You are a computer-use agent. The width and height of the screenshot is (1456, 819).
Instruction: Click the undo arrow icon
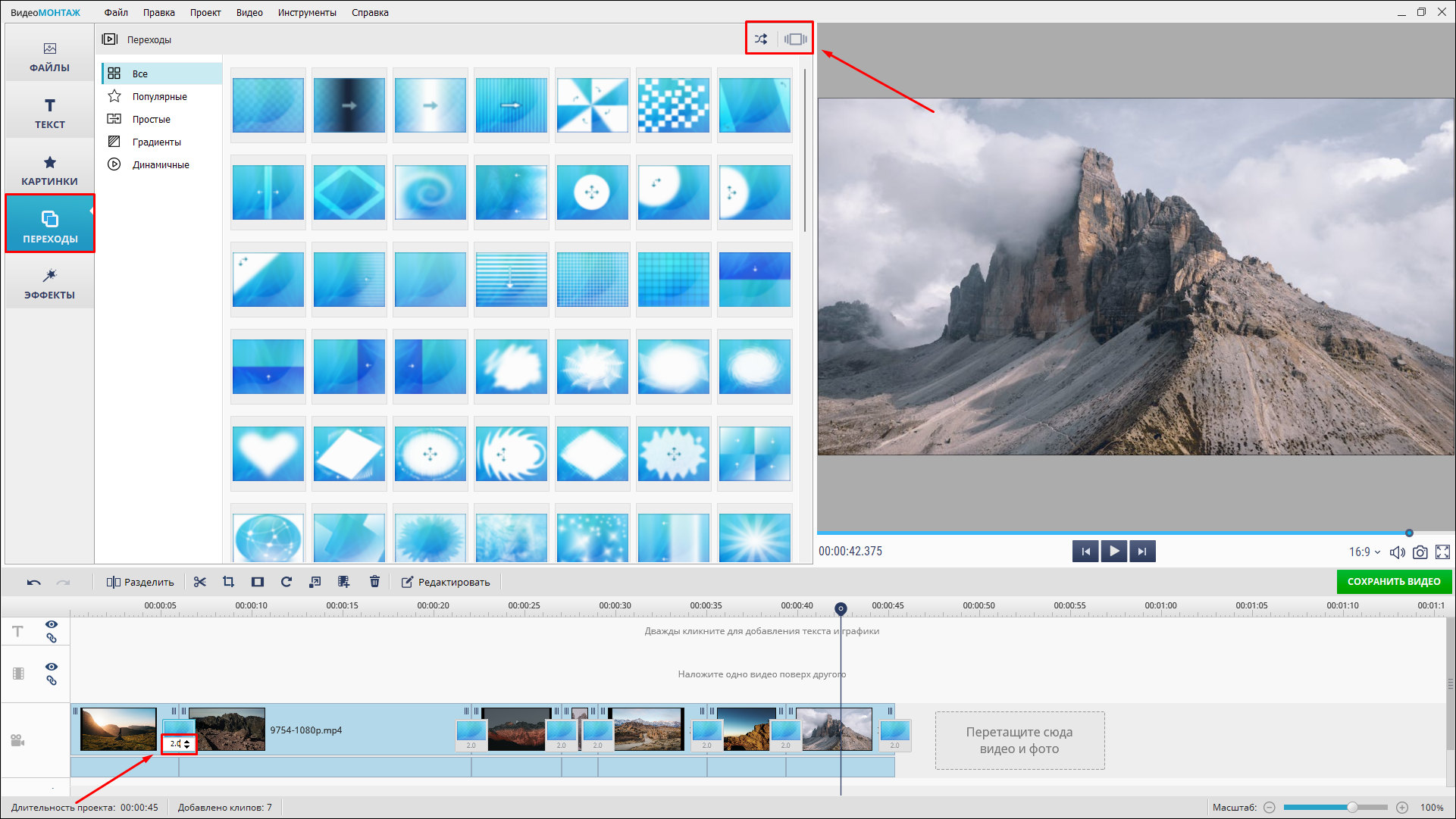click(34, 582)
